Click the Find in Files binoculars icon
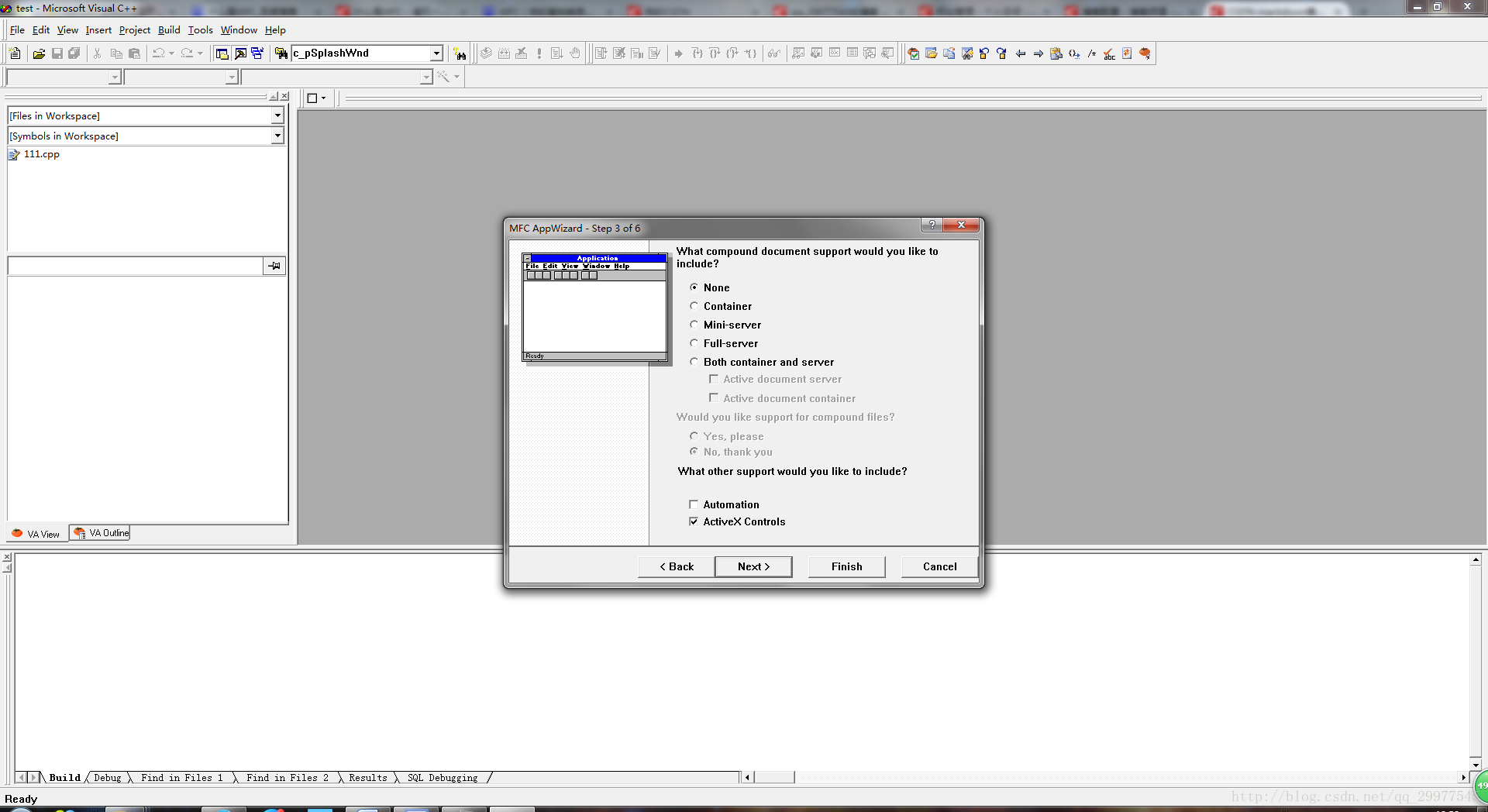The image size is (1488, 812). [x=281, y=53]
